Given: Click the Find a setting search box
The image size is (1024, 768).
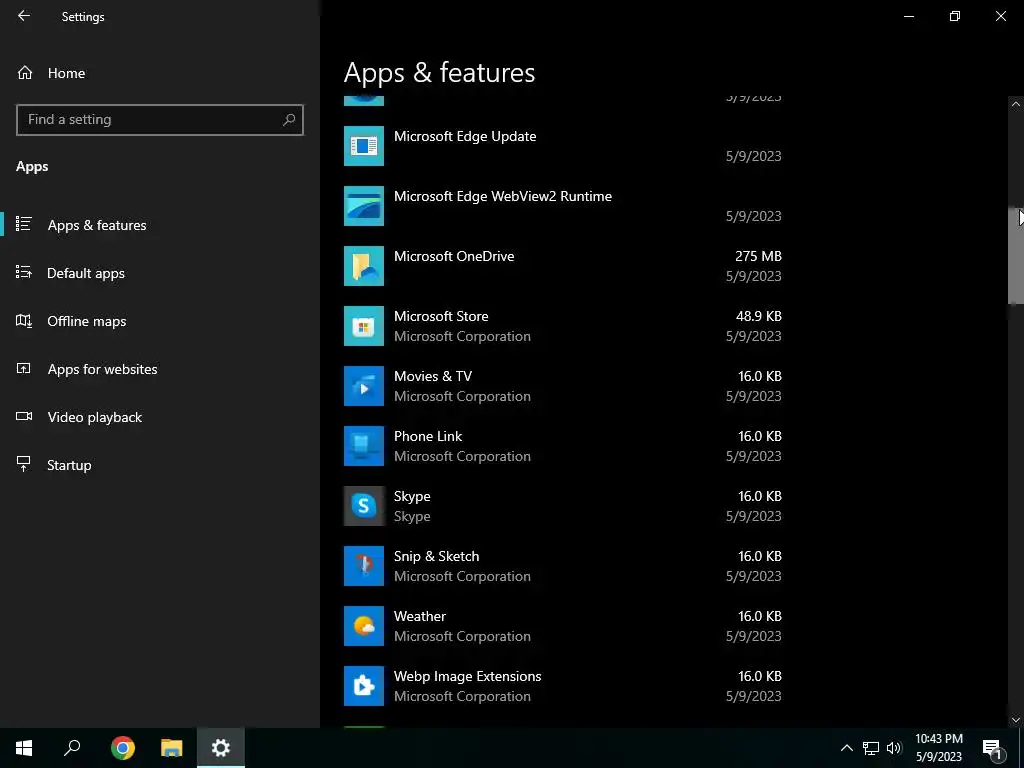Looking at the screenshot, I should (x=160, y=120).
